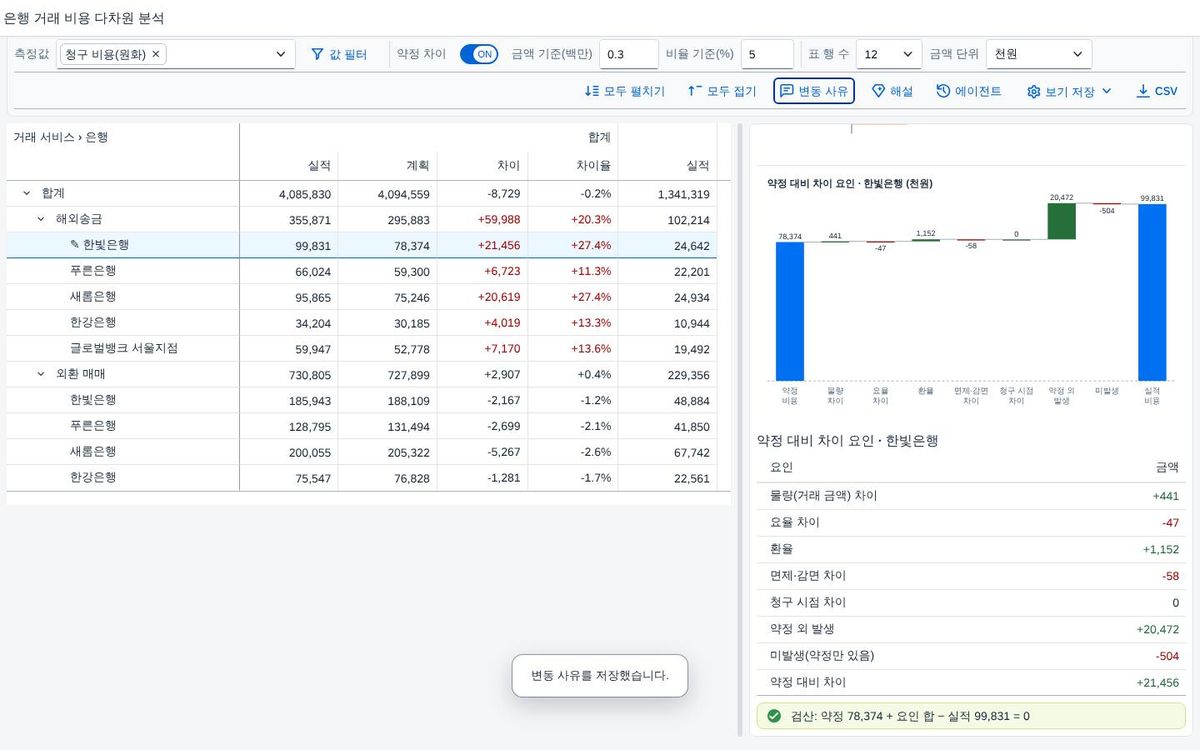Viewport: 1200px width, 750px height.
Task: Click 모두 펼치기 expand all button
Action: pyautogui.click(x=625, y=91)
